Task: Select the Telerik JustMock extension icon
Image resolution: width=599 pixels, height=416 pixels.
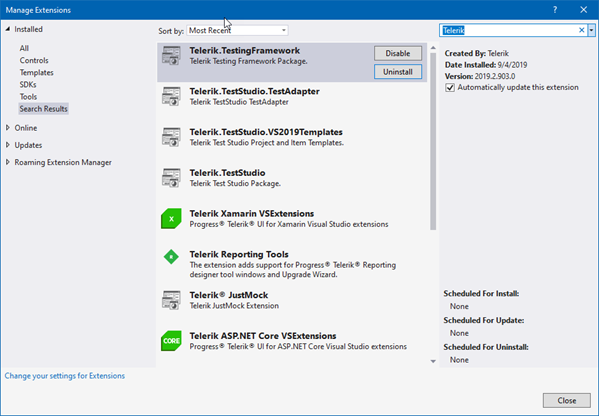Action: click(171, 300)
